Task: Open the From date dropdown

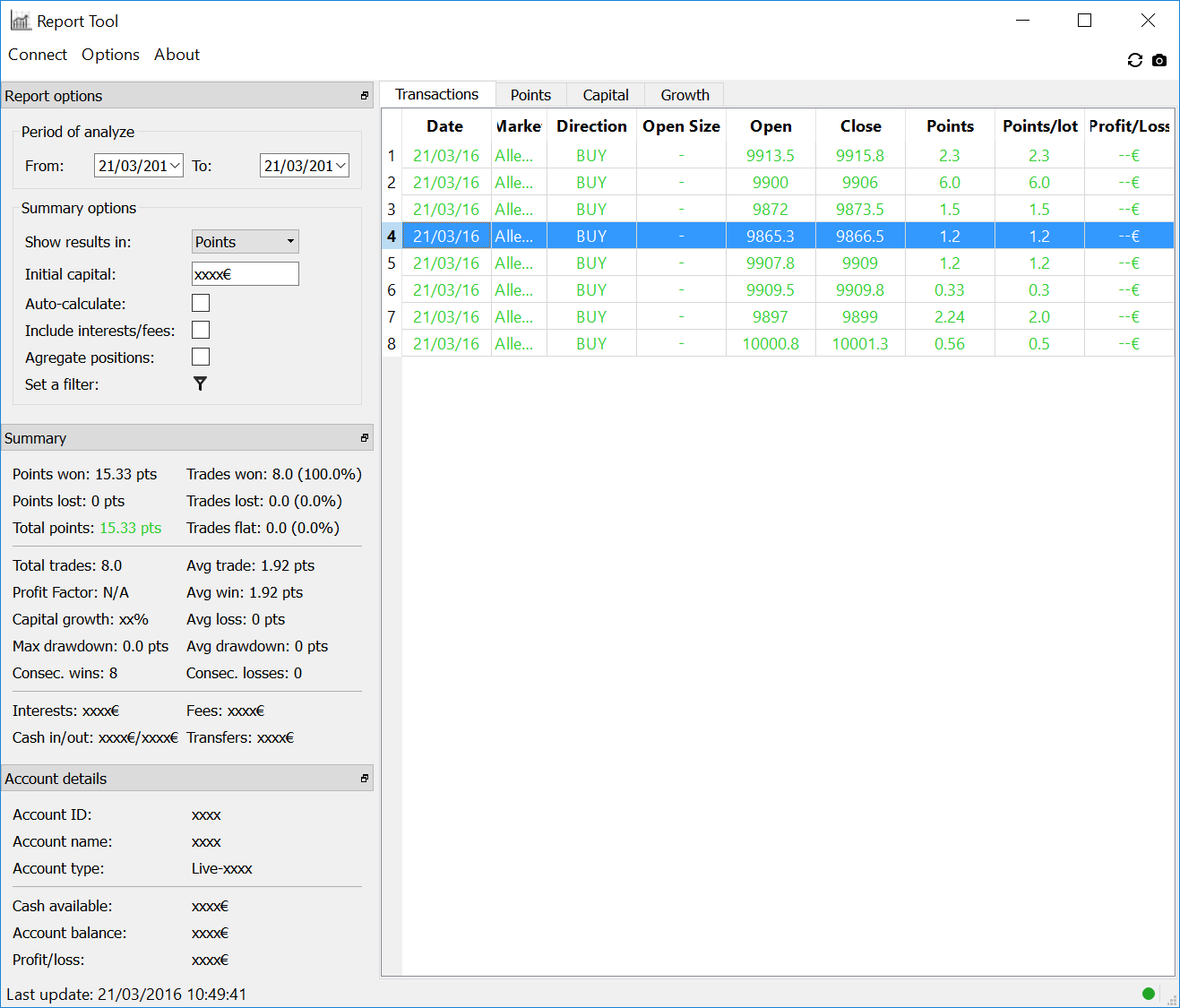Action: (175, 166)
